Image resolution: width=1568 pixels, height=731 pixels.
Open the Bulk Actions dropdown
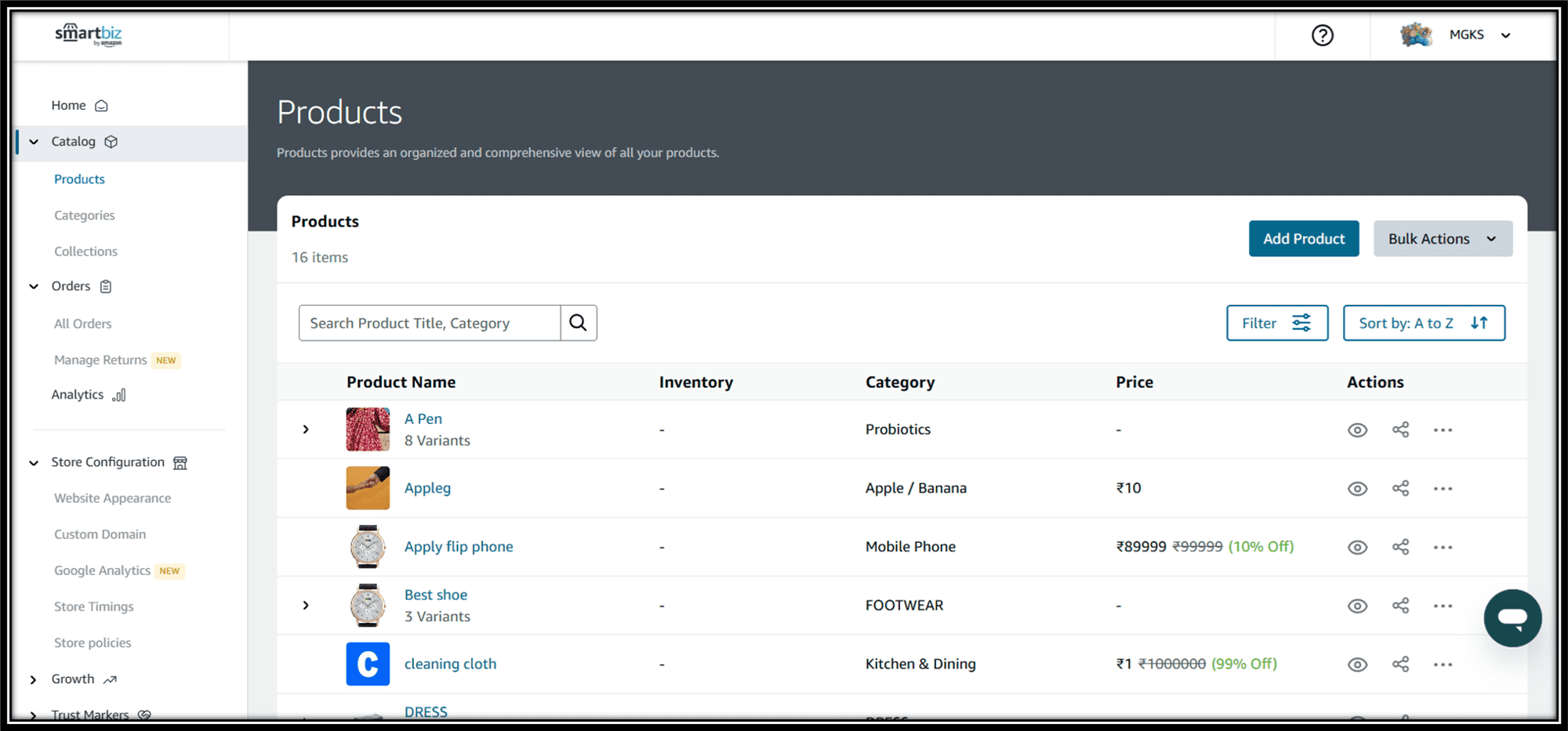pos(1442,239)
